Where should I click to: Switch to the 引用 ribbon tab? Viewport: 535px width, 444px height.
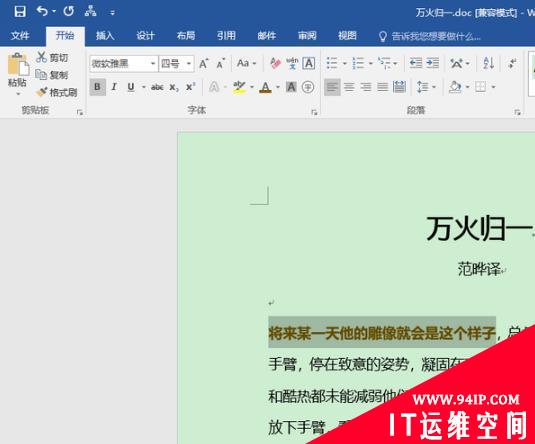(x=226, y=35)
